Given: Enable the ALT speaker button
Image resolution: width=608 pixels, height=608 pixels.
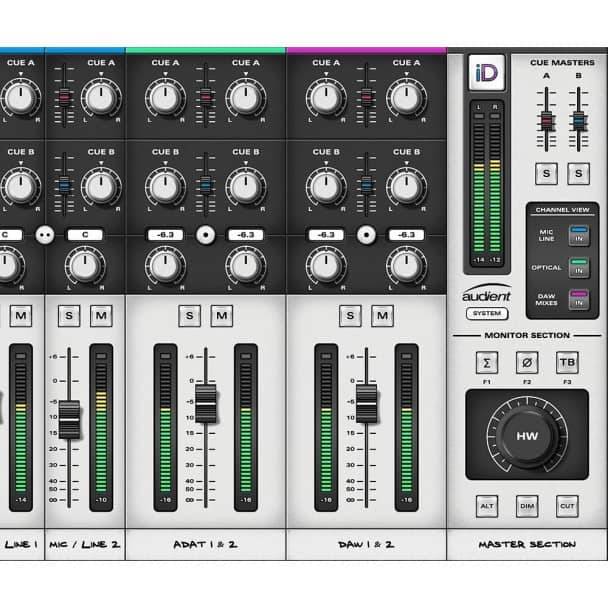Looking at the screenshot, I should pos(486,506).
